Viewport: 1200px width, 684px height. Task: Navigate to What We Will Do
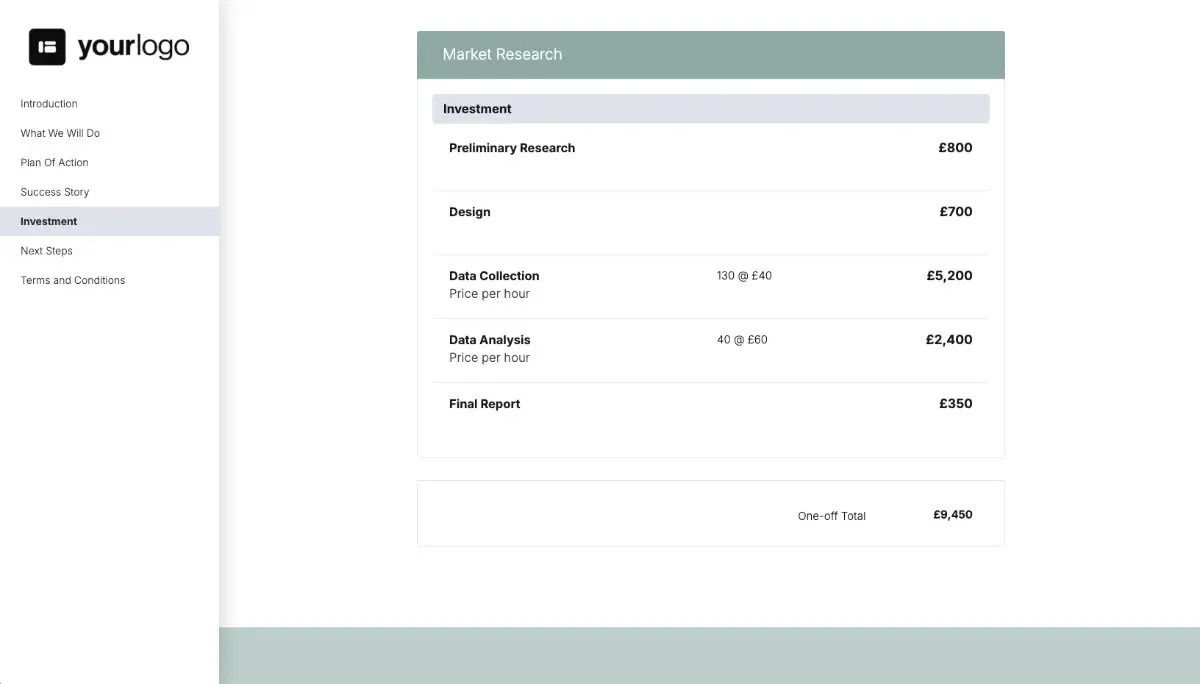tap(59, 132)
